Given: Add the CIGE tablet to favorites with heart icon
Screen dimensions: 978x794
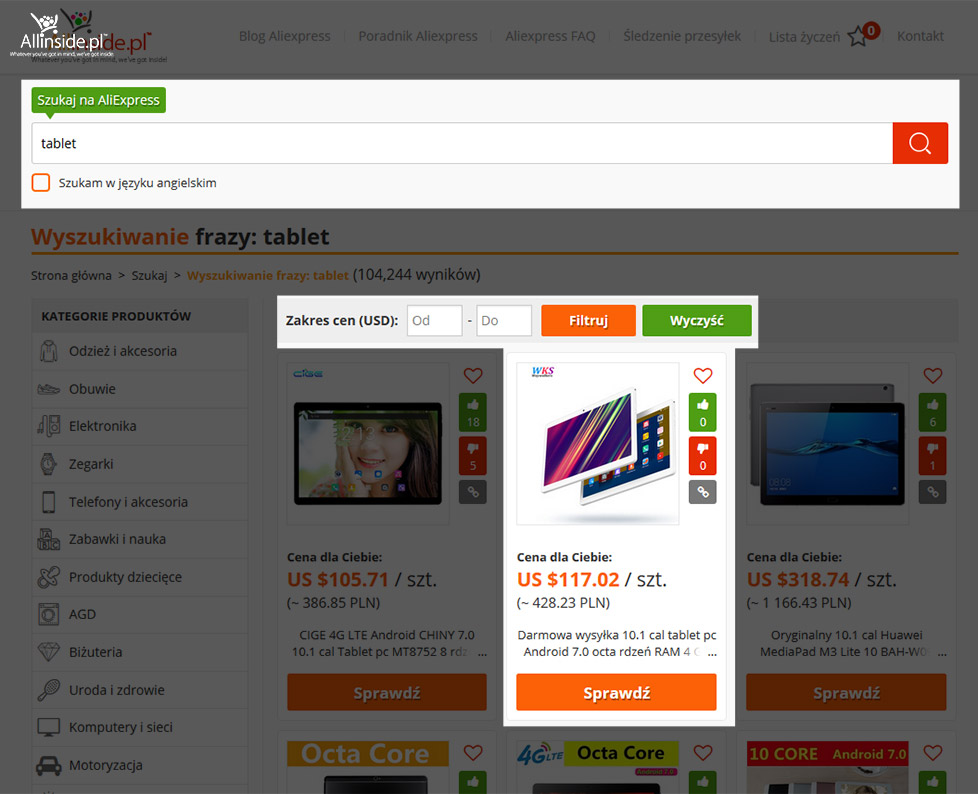Looking at the screenshot, I should 473,376.
